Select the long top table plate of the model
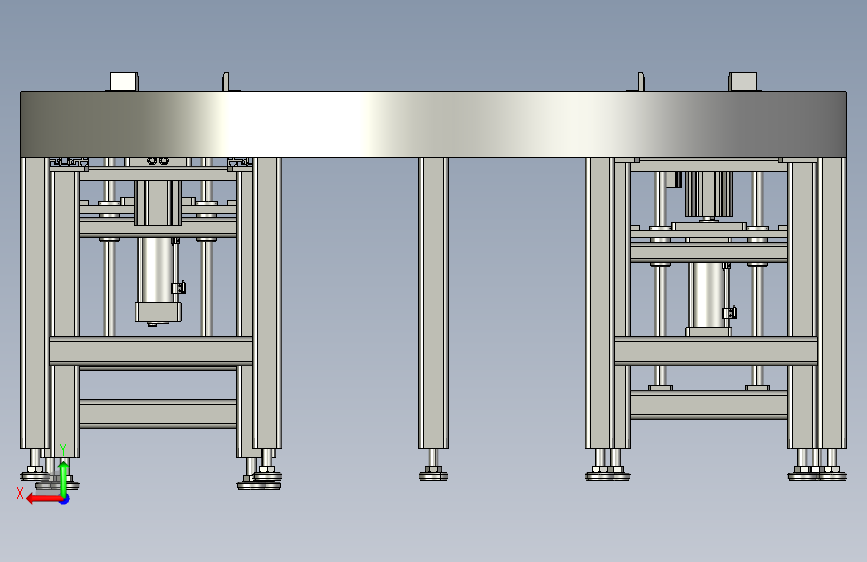The width and height of the screenshot is (867, 562). 434,124
